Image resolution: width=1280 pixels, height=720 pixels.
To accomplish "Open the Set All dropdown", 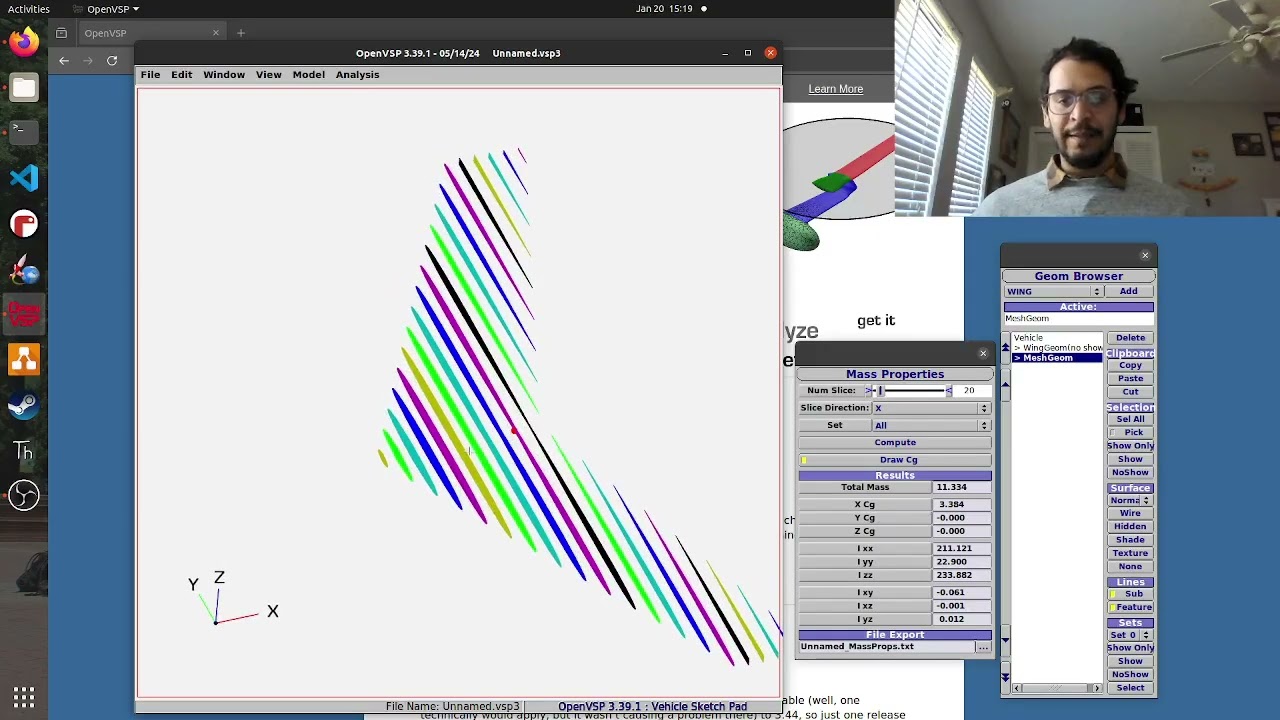I will pyautogui.click(x=932, y=426).
